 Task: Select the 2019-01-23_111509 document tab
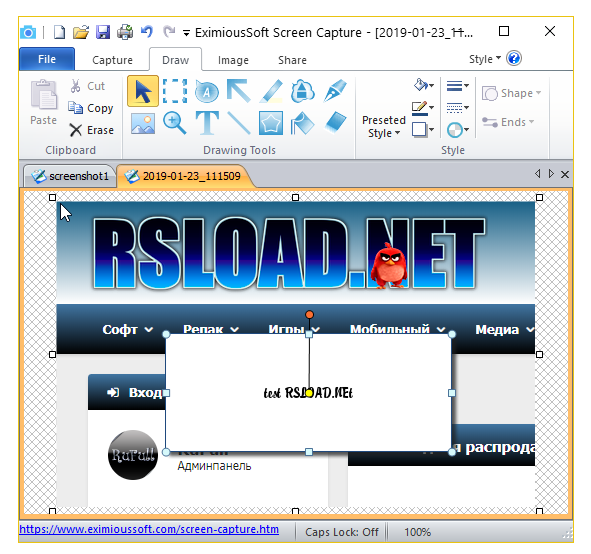coord(185,176)
